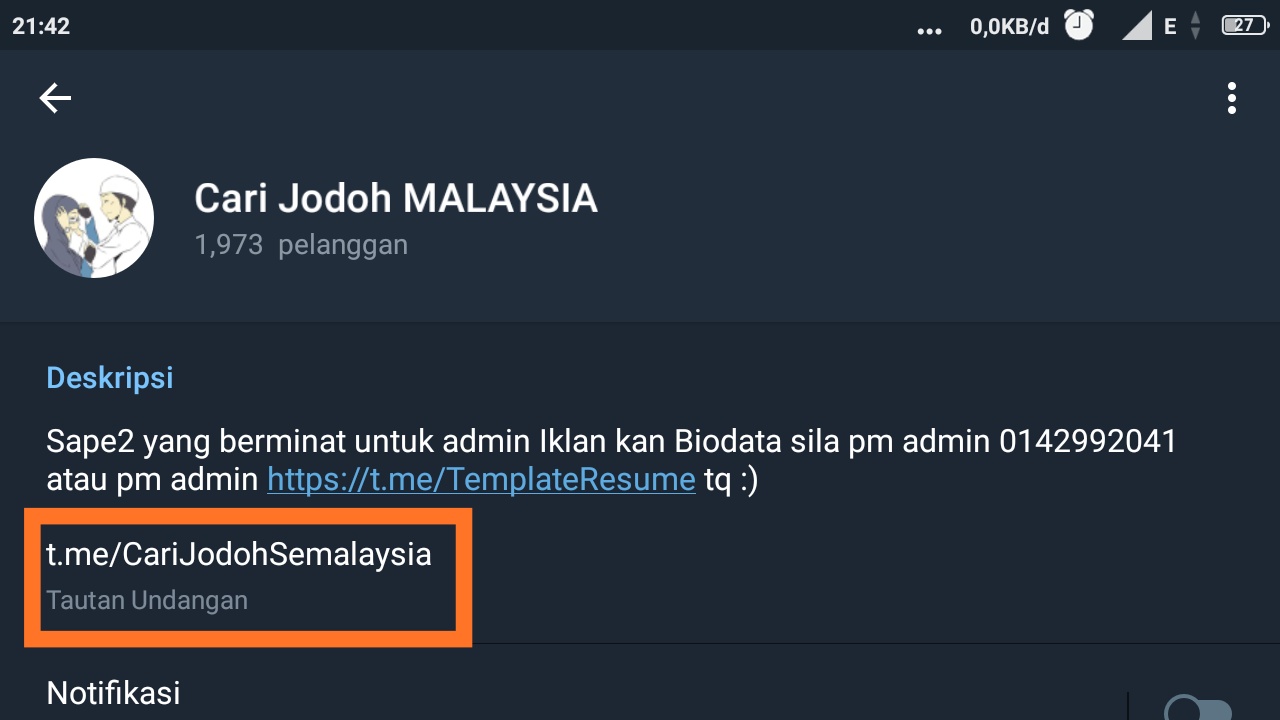Tap the invite link t.me/CariJodohSemalaysia

(x=238, y=554)
